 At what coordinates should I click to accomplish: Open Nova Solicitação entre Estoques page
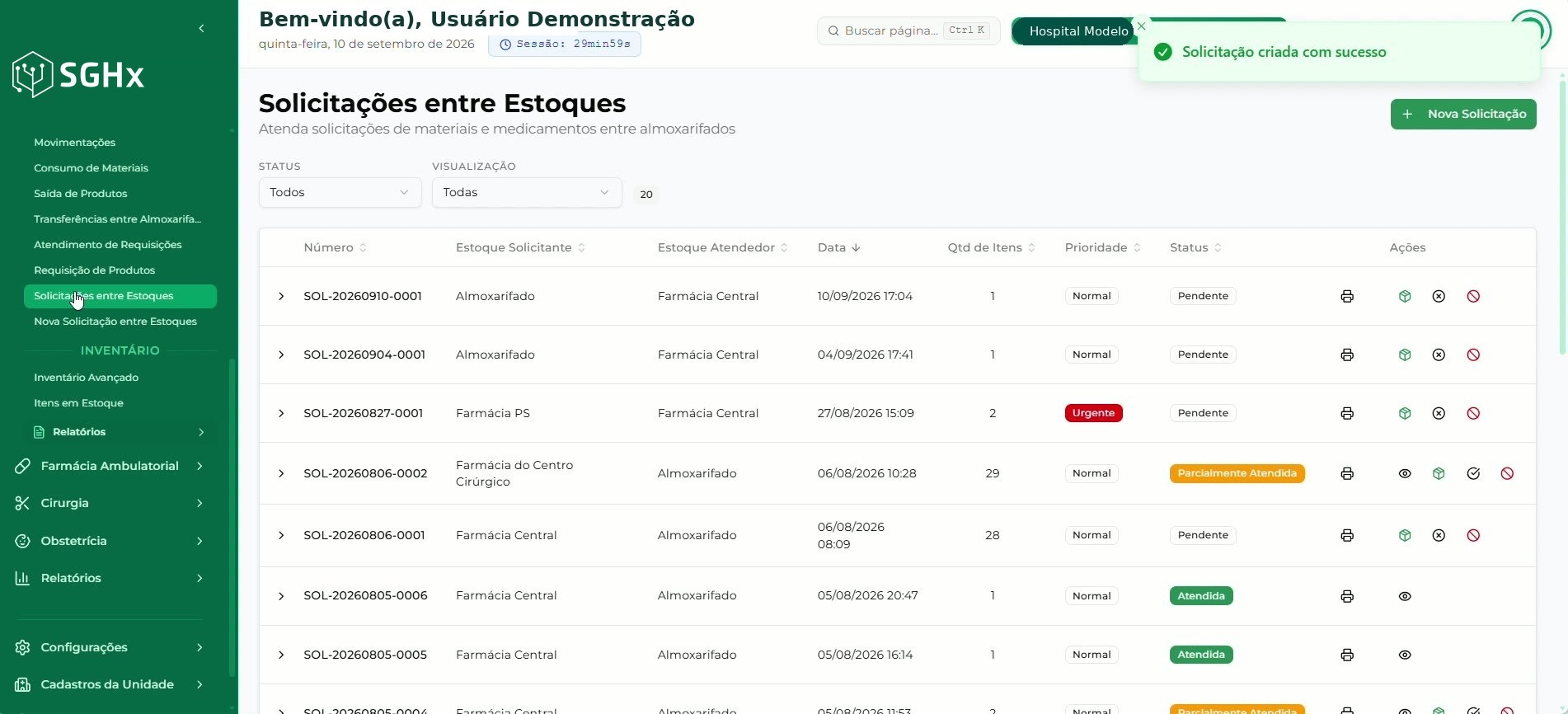point(115,322)
